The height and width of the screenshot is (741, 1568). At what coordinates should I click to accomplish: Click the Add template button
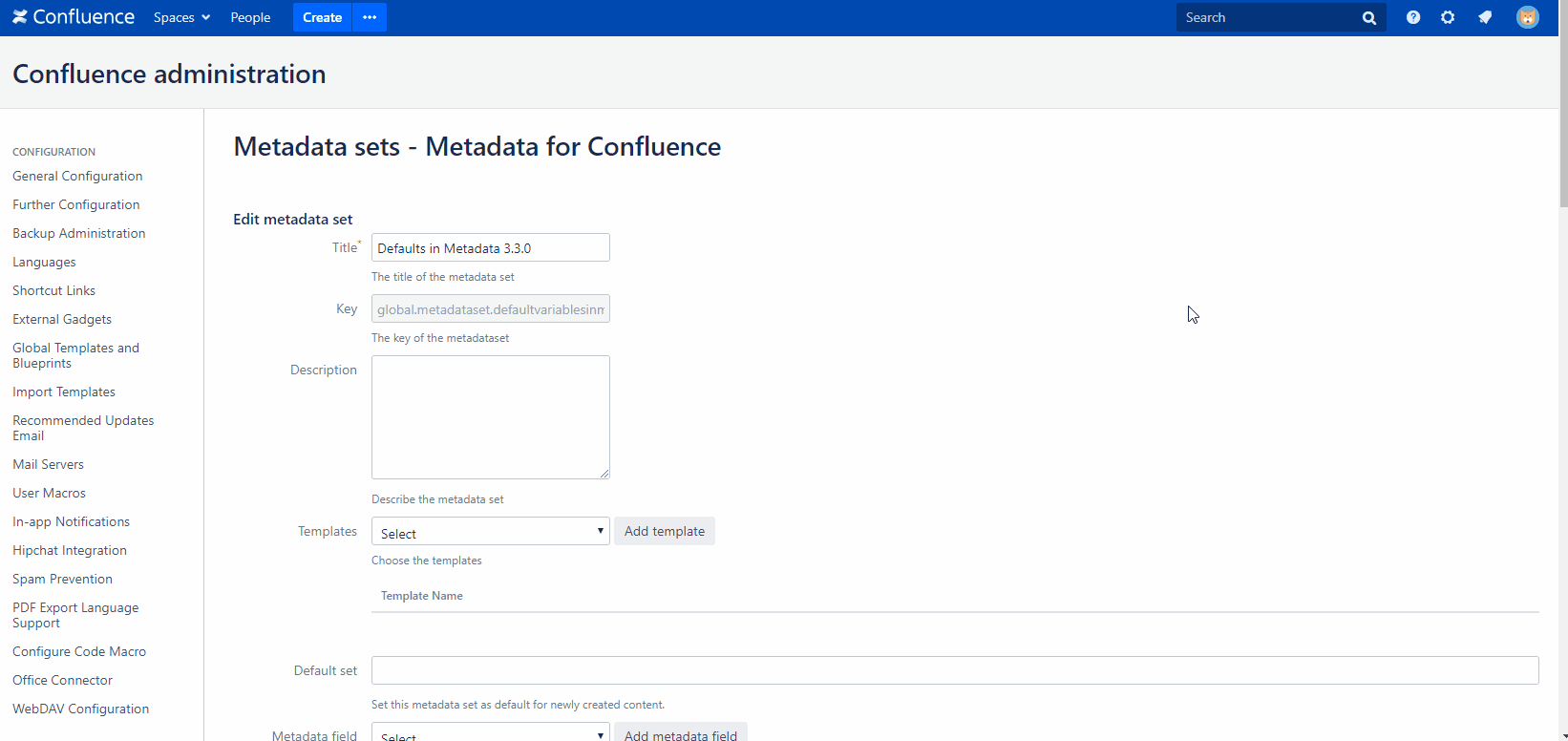tap(665, 531)
